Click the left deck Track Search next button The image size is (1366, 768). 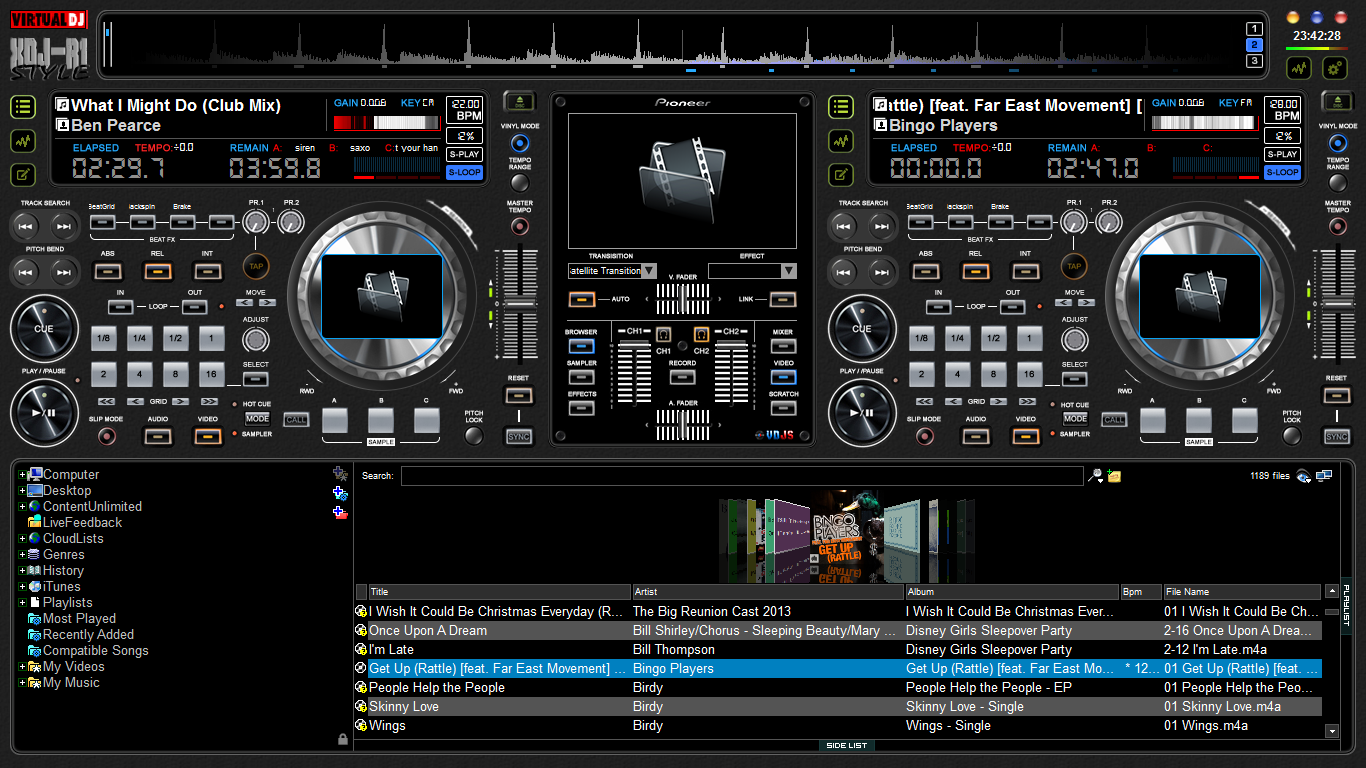click(x=63, y=227)
